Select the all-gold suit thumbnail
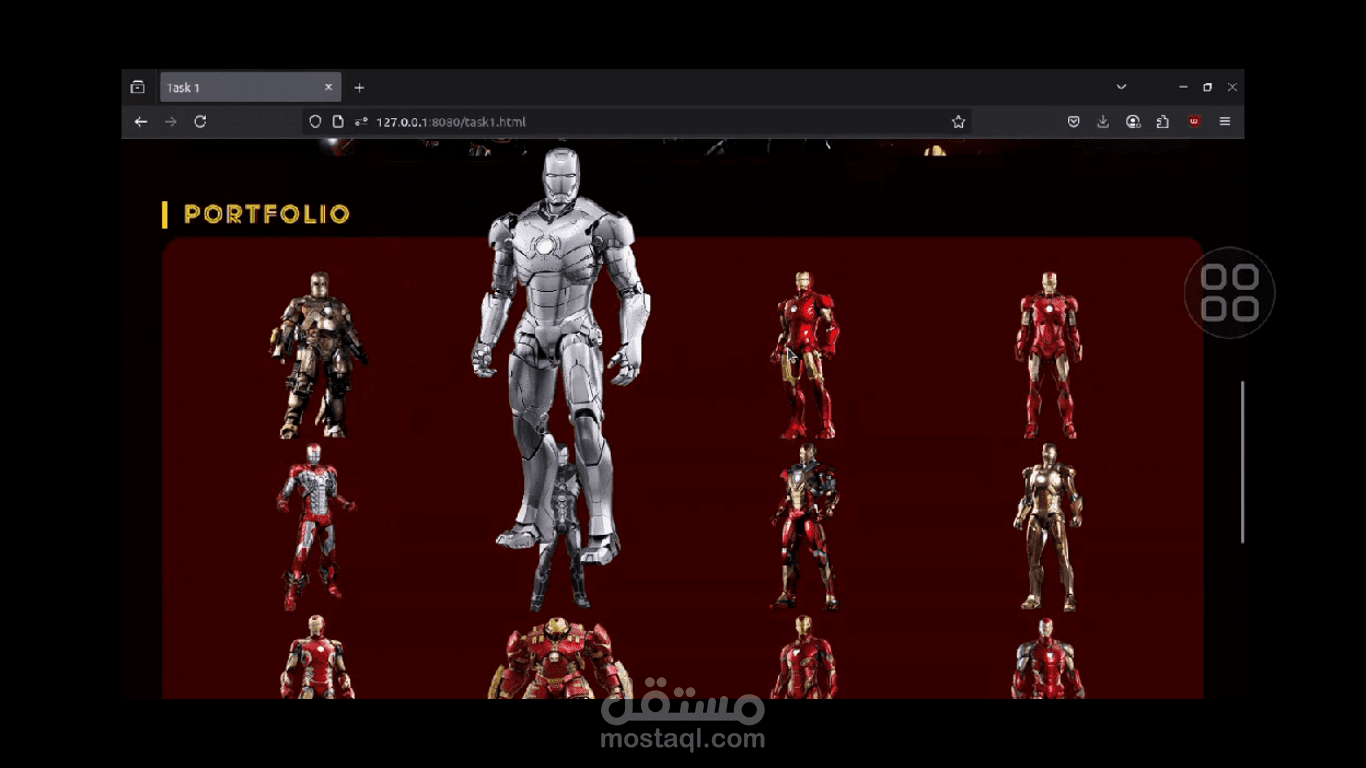 tap(1048, 527)
